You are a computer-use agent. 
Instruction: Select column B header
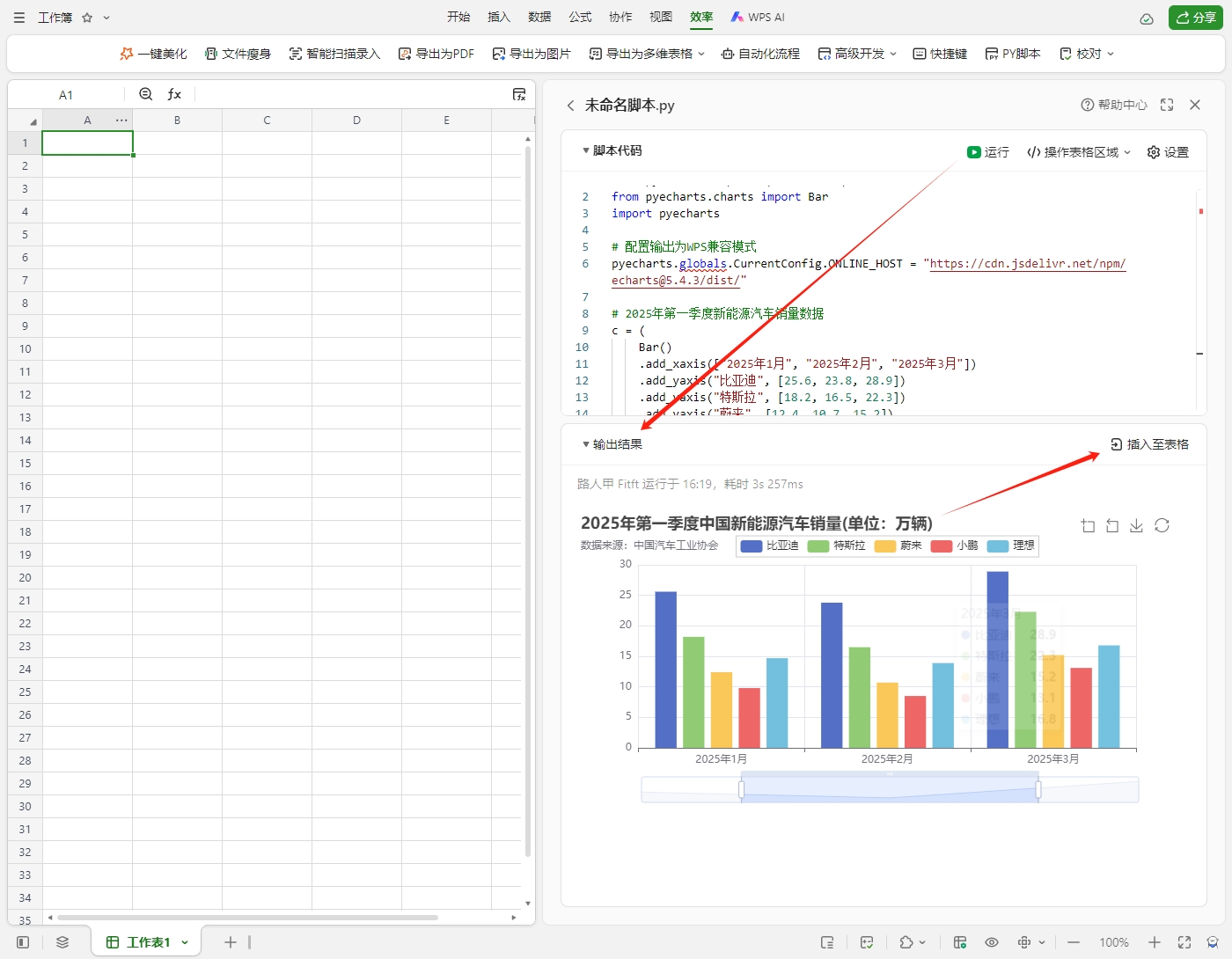[177, 120]
